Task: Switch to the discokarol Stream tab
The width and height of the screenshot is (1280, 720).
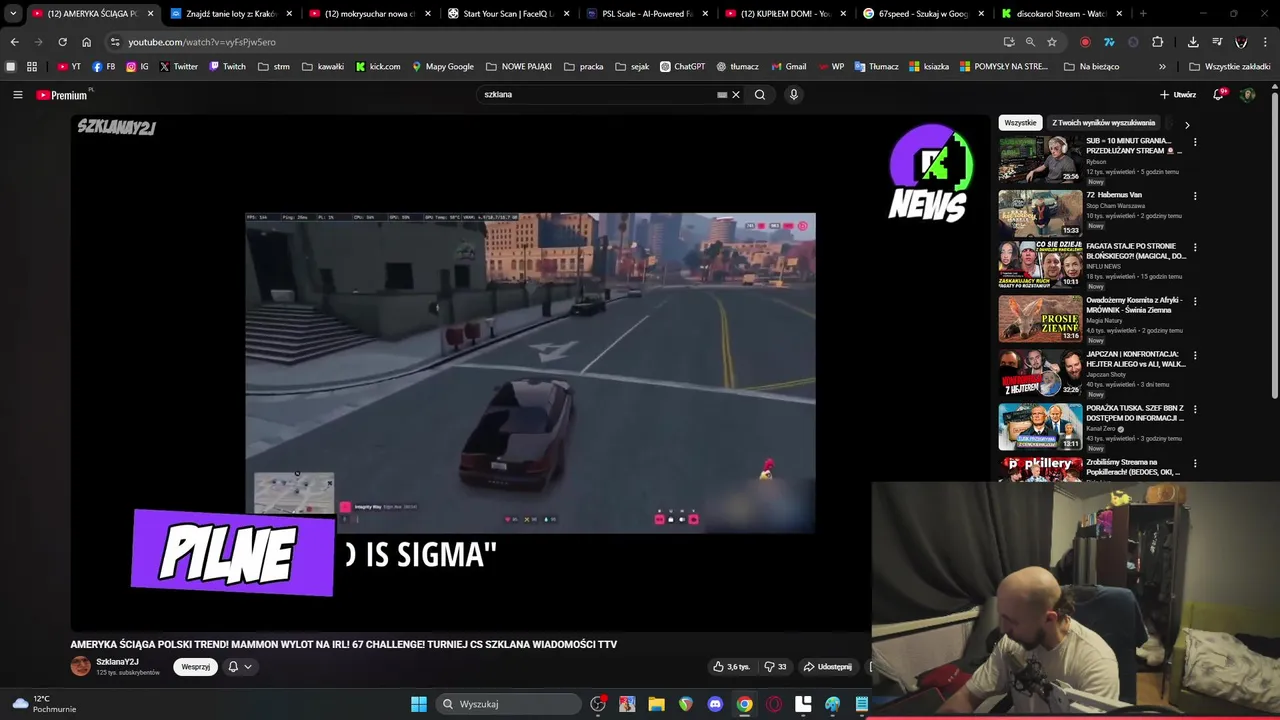Action: (1061, 14)
